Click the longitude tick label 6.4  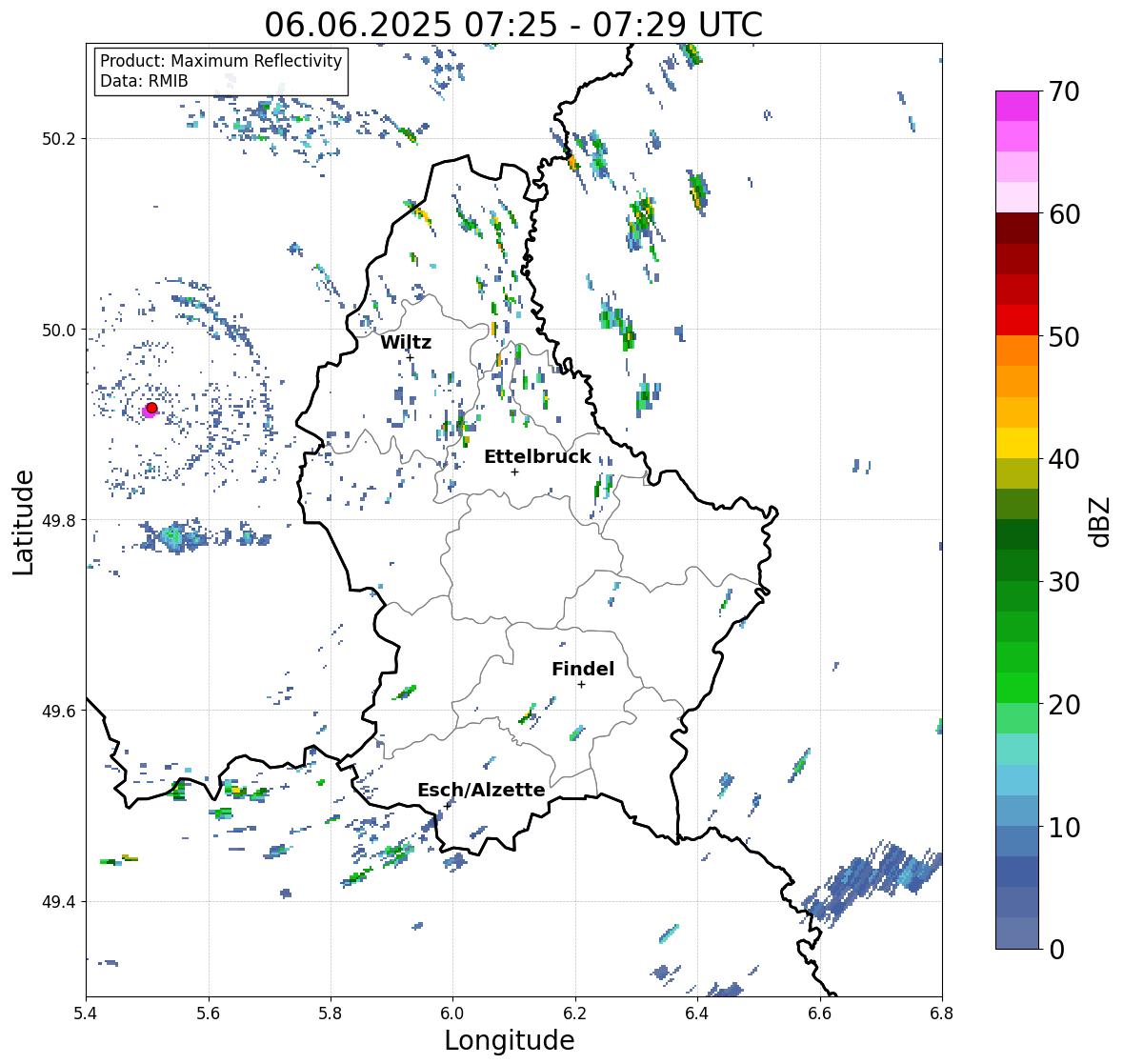click(x=697, y=1014)
